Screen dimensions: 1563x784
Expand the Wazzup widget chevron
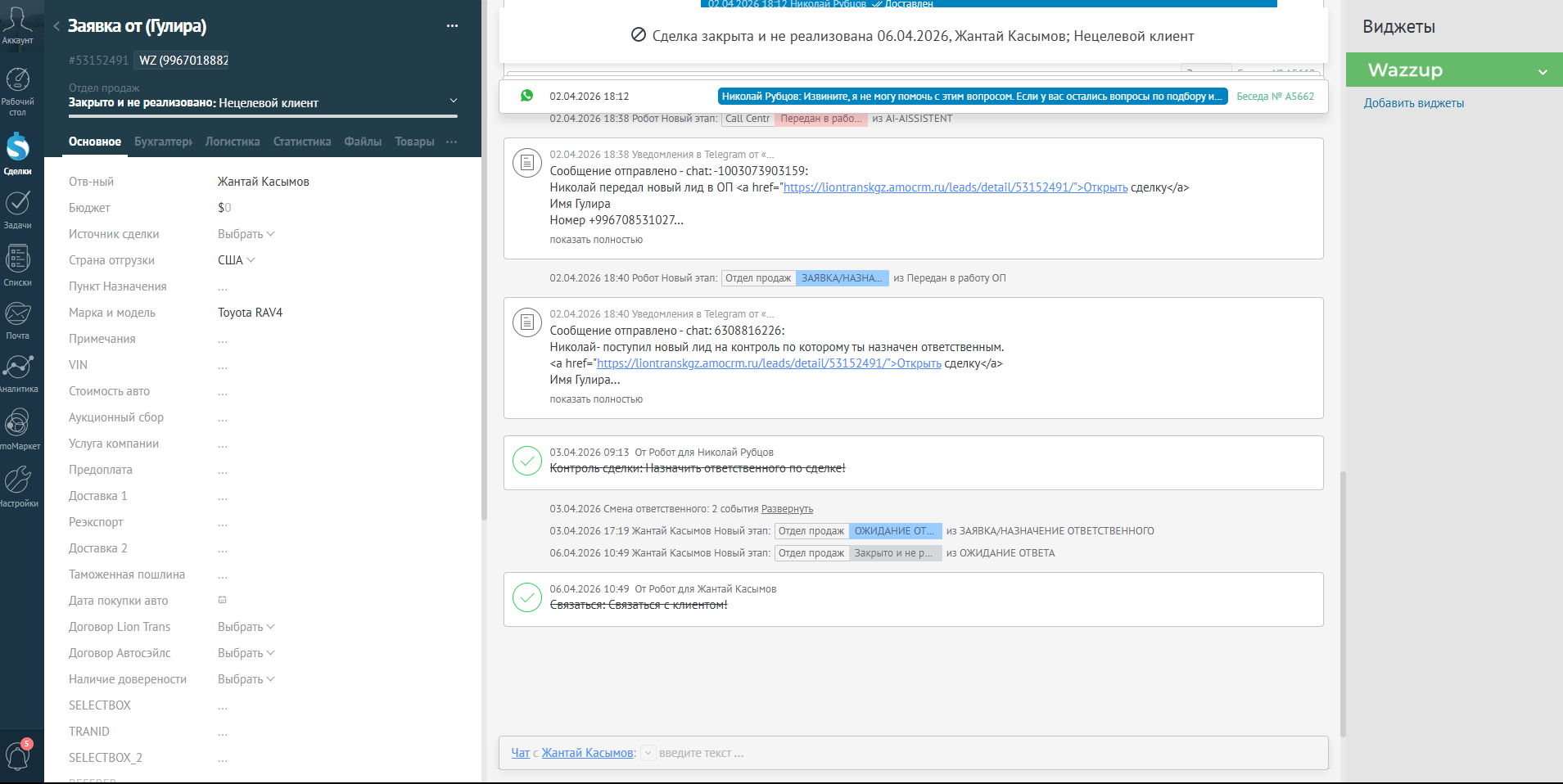[x=1543, y=71]
